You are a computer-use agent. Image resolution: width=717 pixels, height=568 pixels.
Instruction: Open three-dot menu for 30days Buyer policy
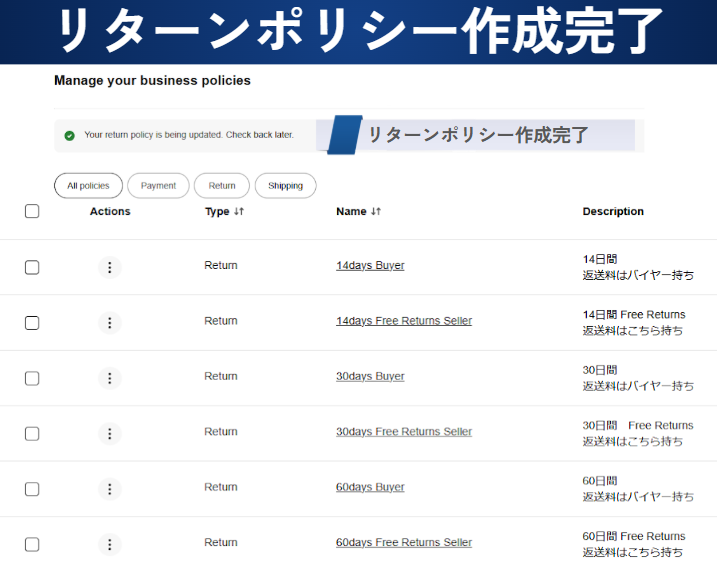tap(110, 378)
